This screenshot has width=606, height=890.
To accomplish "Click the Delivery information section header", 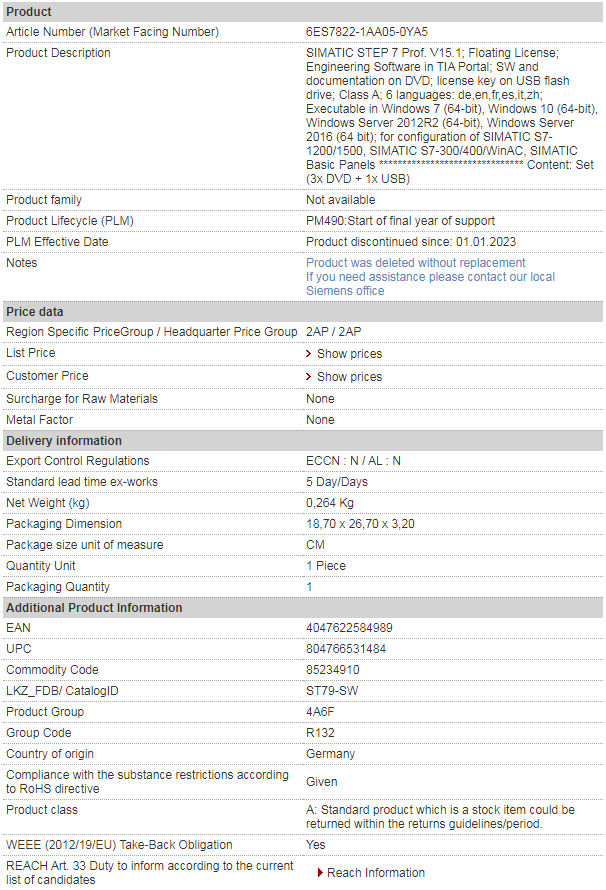I will (x=303, y=440).
